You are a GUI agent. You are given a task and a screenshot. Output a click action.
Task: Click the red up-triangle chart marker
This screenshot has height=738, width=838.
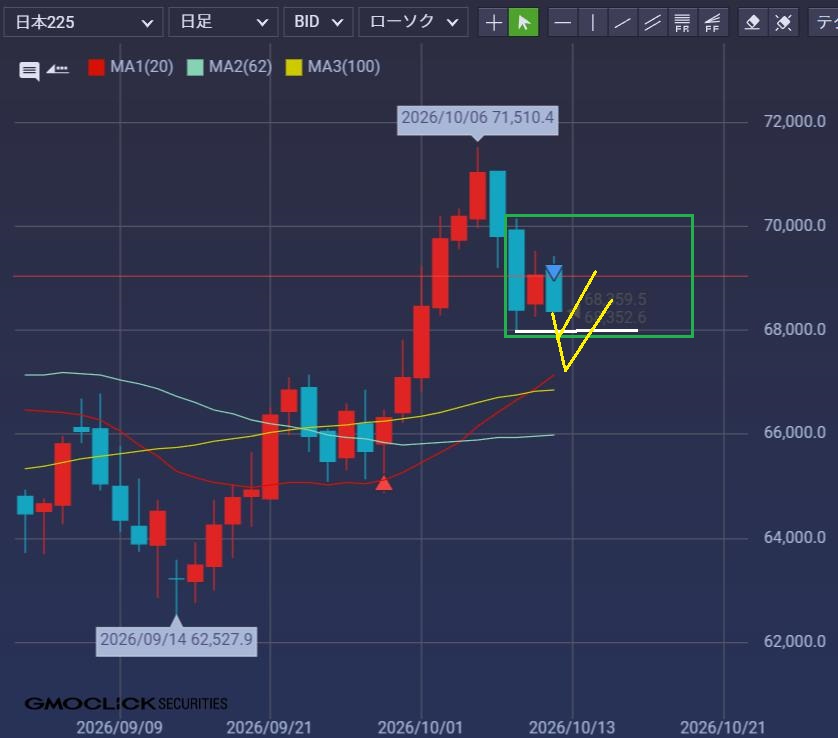point(384,484)
